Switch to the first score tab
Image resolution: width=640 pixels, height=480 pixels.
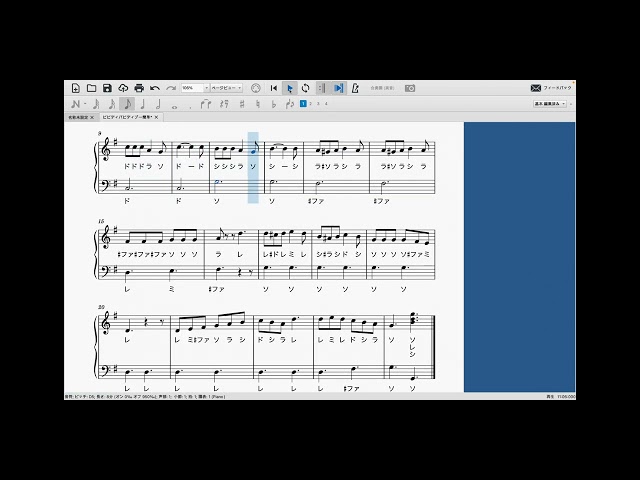click(78, 117)
